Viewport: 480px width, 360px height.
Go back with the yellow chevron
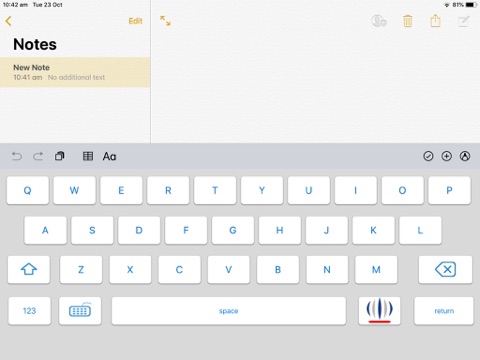point(9,21)
